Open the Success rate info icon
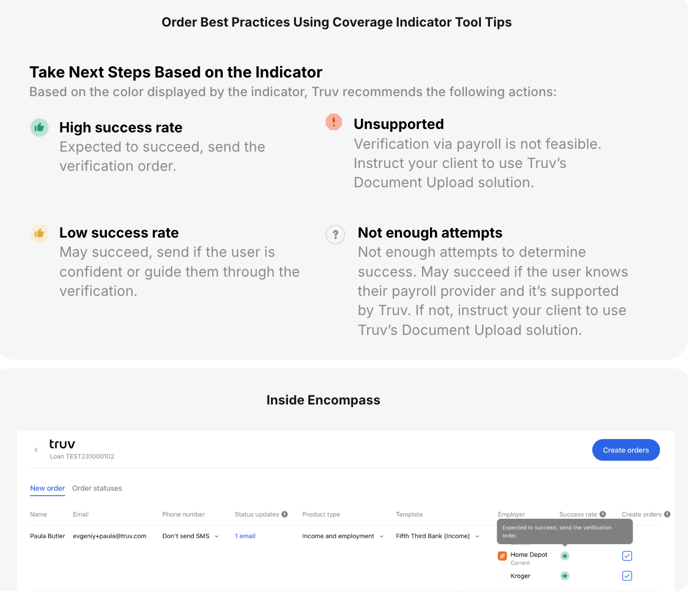This screenshot has height=594, width=688. pyautogui.click(x=603, y=514)
